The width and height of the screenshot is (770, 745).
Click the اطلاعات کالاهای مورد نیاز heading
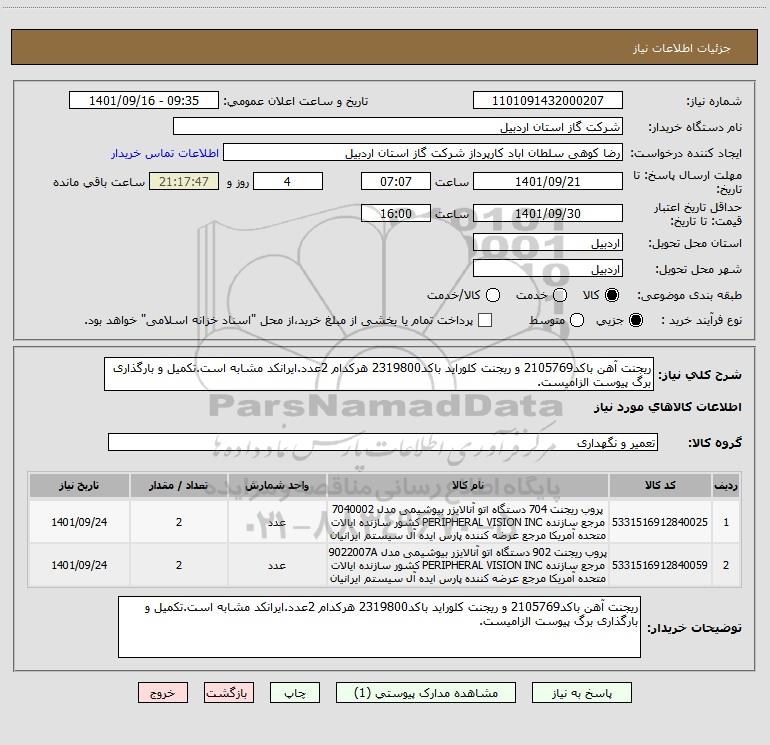click(x=668, y=407)
